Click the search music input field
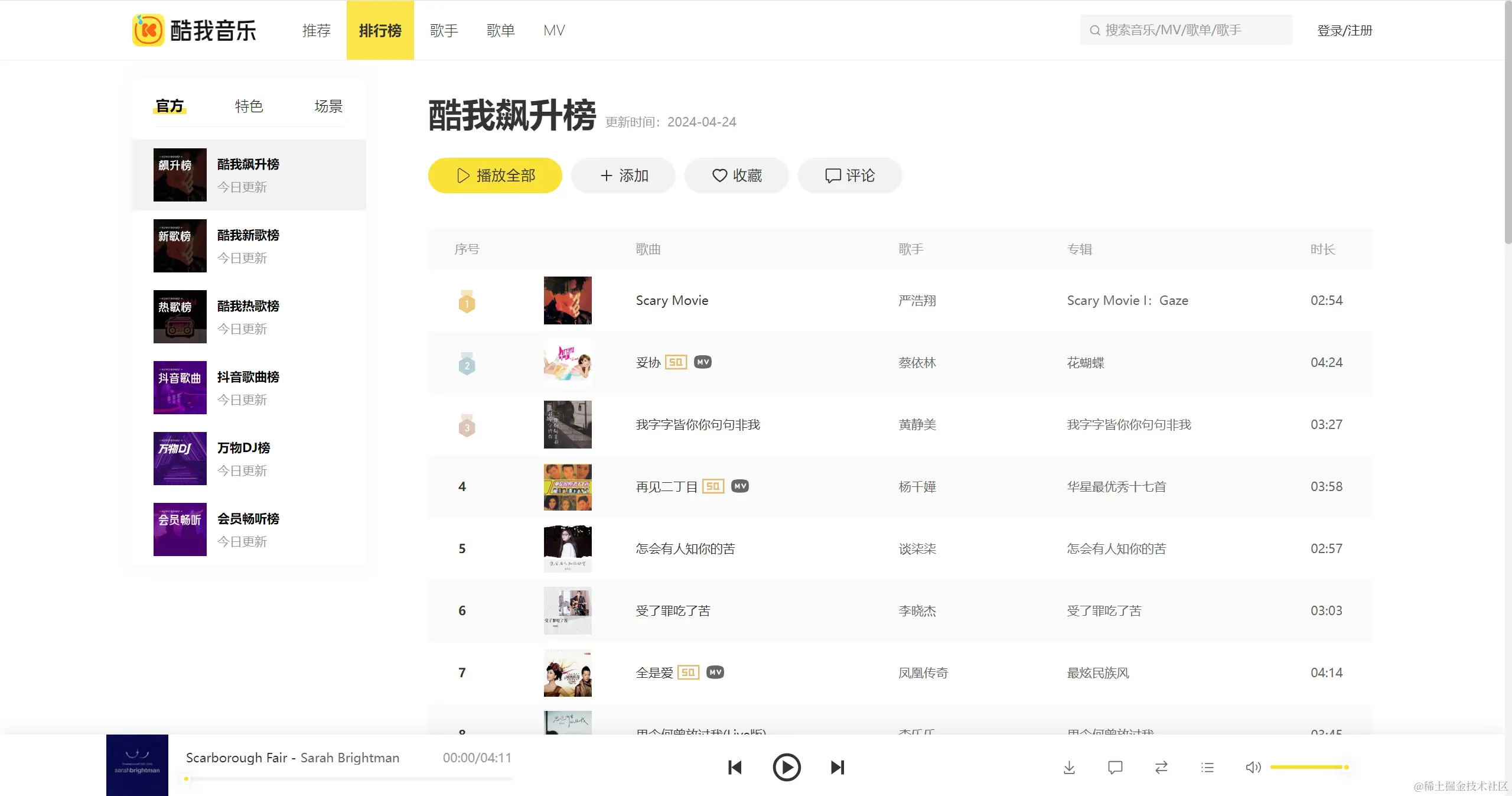The width and height of the screenshot is (1512, 796). click(1187, 30)
